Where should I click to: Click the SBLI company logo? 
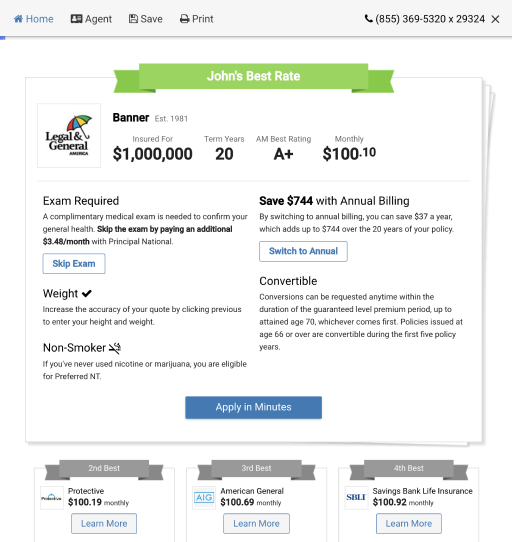coord(356,498)
